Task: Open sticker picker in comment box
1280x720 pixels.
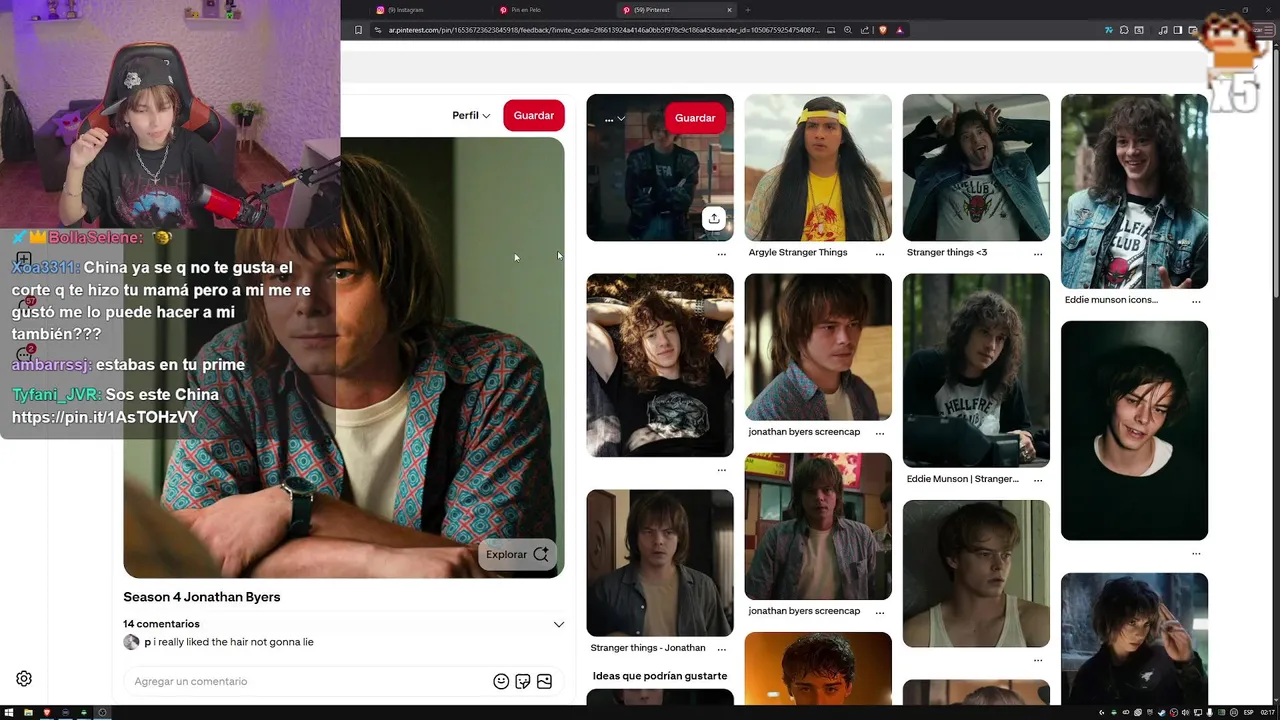Action: coord(523,681)
